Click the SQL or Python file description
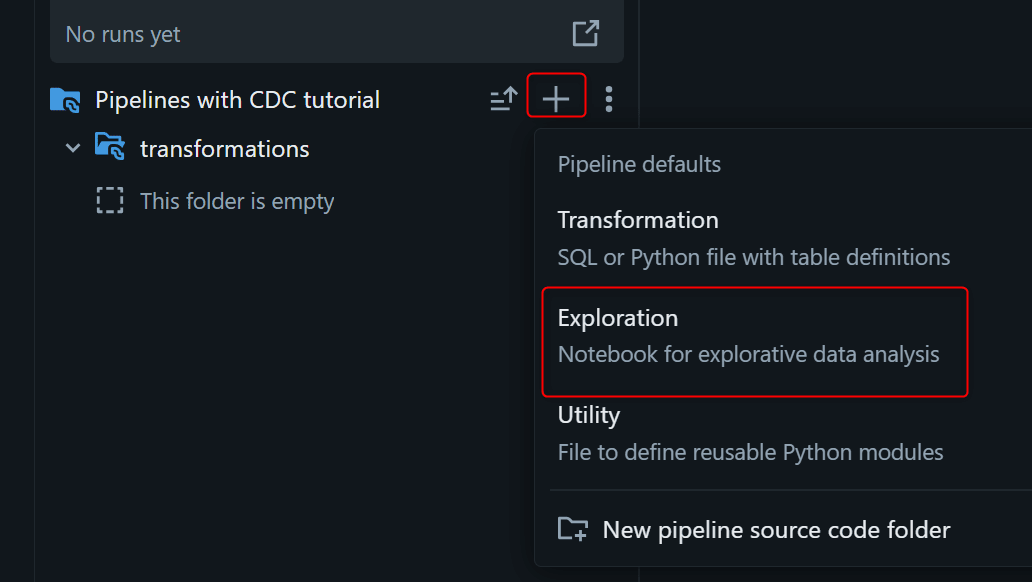 (x=753, y=257)
